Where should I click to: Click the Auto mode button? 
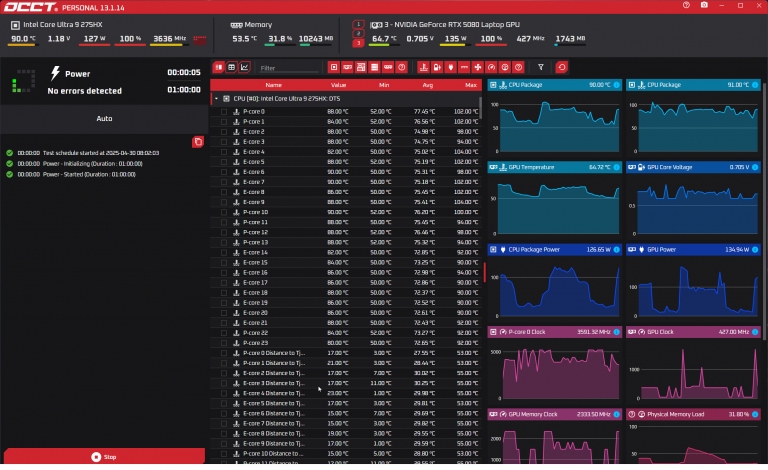(104, 118)
